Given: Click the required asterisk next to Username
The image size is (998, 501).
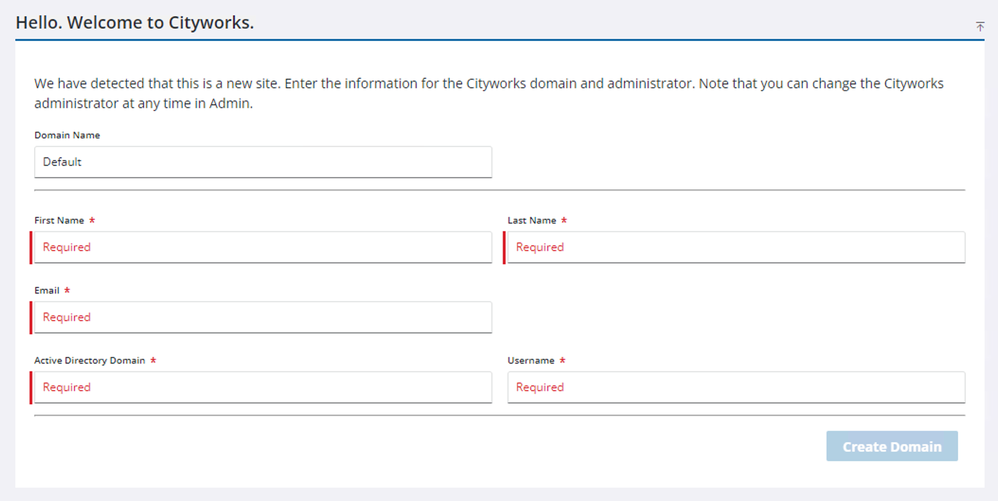Looking at the screenshot, I should [x=562, y=360].
